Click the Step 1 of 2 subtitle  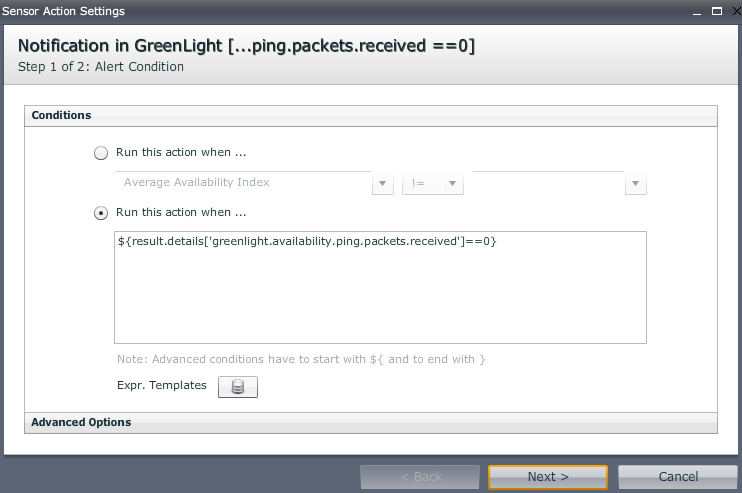coord(101,67)
